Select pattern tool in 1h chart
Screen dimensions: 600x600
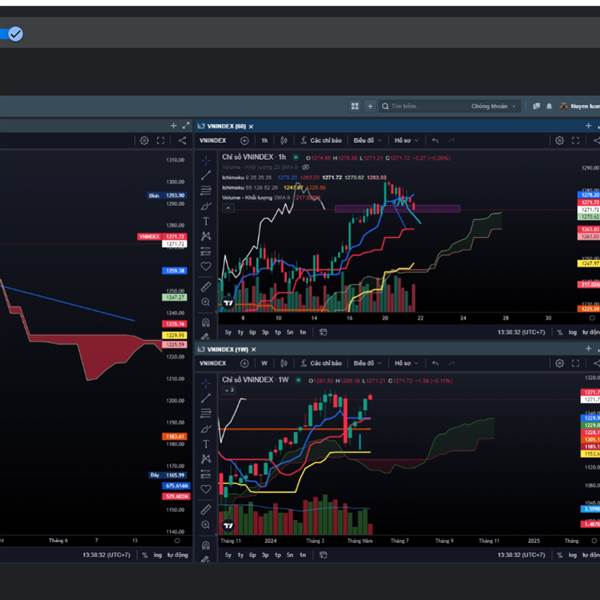pyautogui.click(x=206, y=236)
